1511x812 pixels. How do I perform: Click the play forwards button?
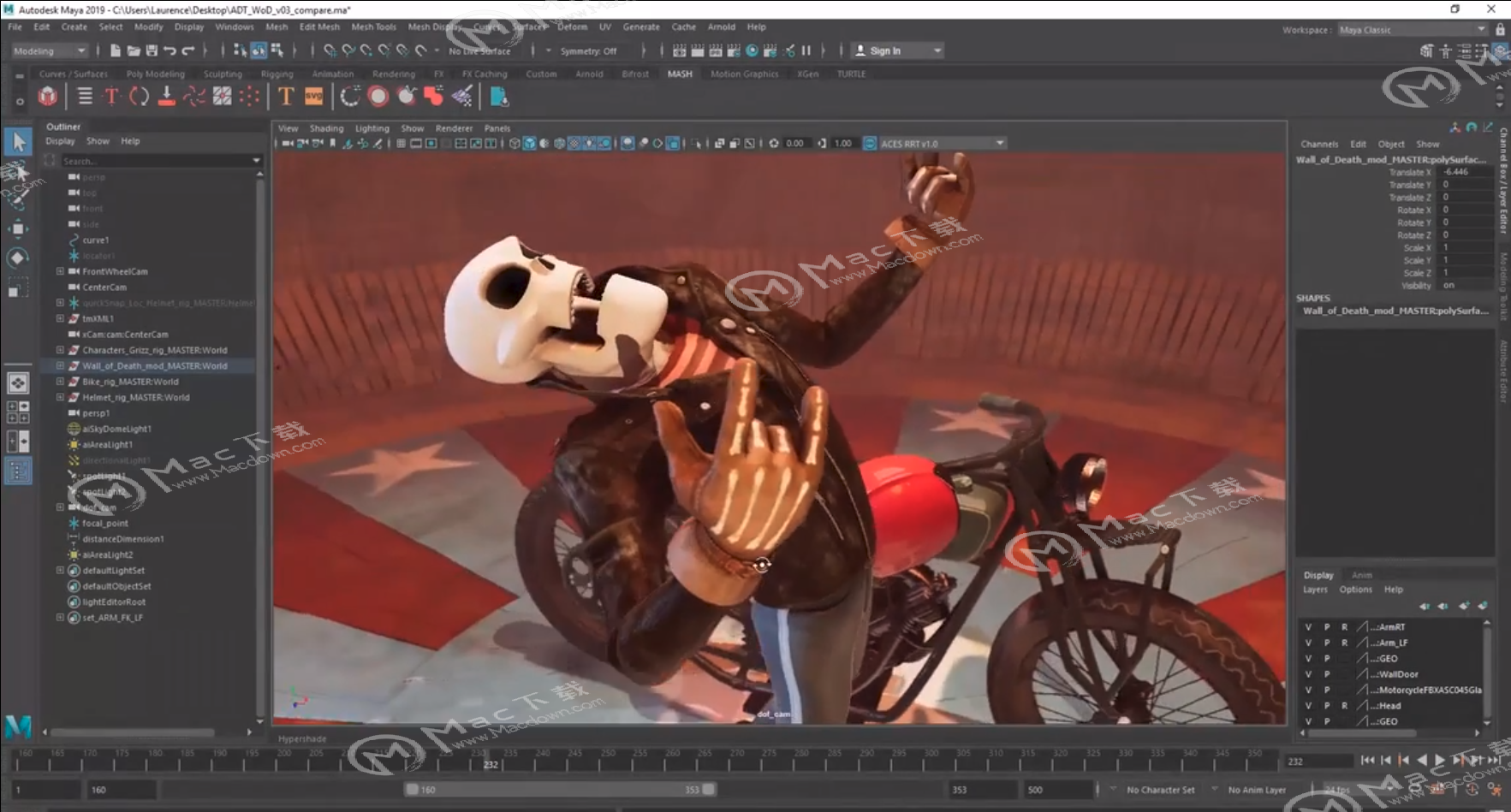pos(1440,760)
